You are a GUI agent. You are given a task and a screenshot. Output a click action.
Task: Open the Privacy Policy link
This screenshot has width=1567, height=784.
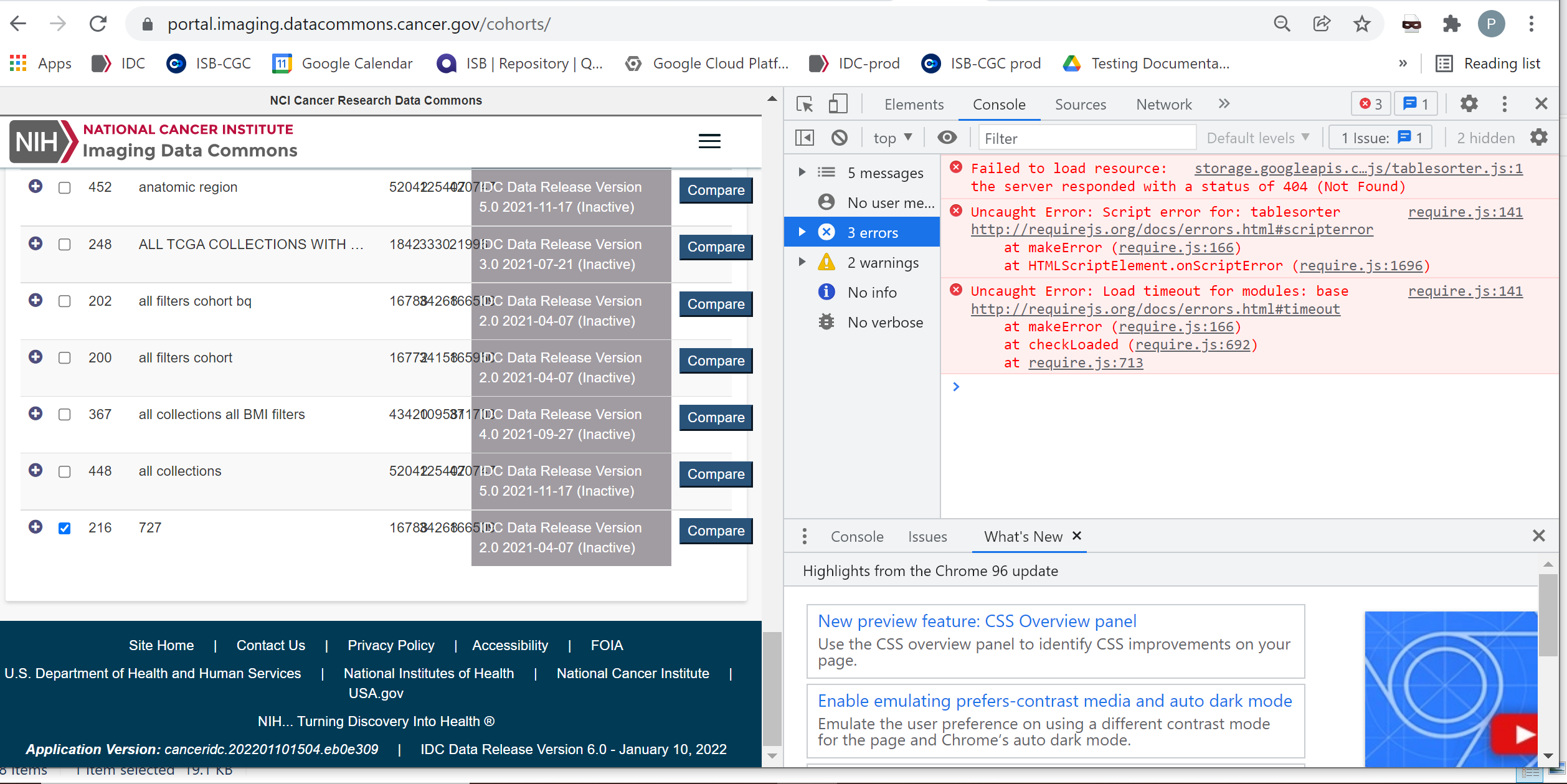391,645
